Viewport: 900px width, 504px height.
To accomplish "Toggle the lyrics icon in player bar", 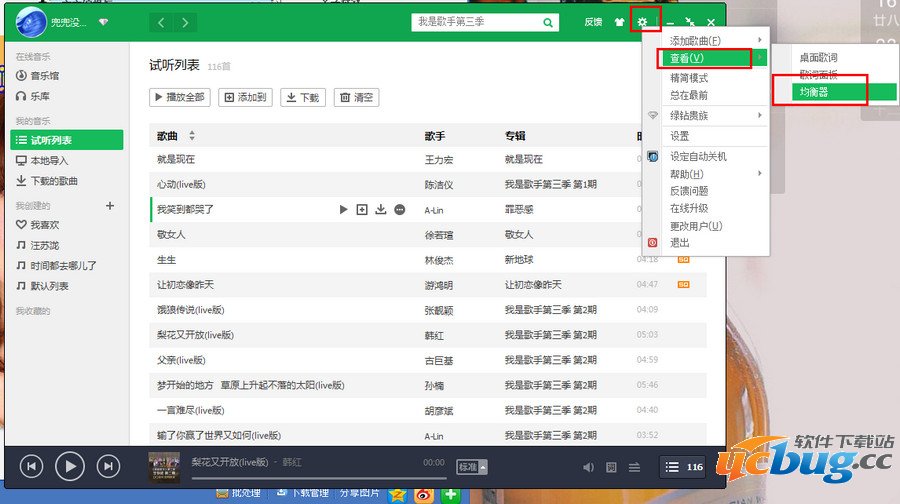I will pos(611,467).
